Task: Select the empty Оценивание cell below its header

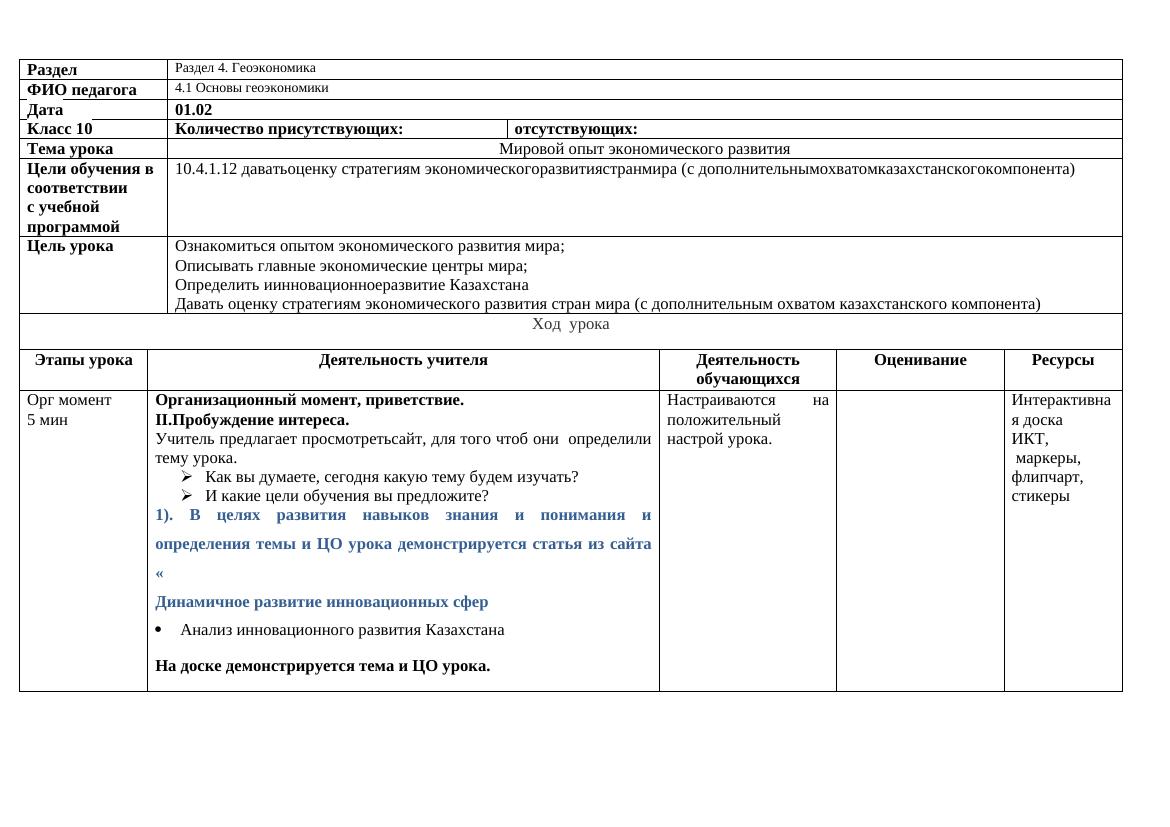Action: (919, 540)
